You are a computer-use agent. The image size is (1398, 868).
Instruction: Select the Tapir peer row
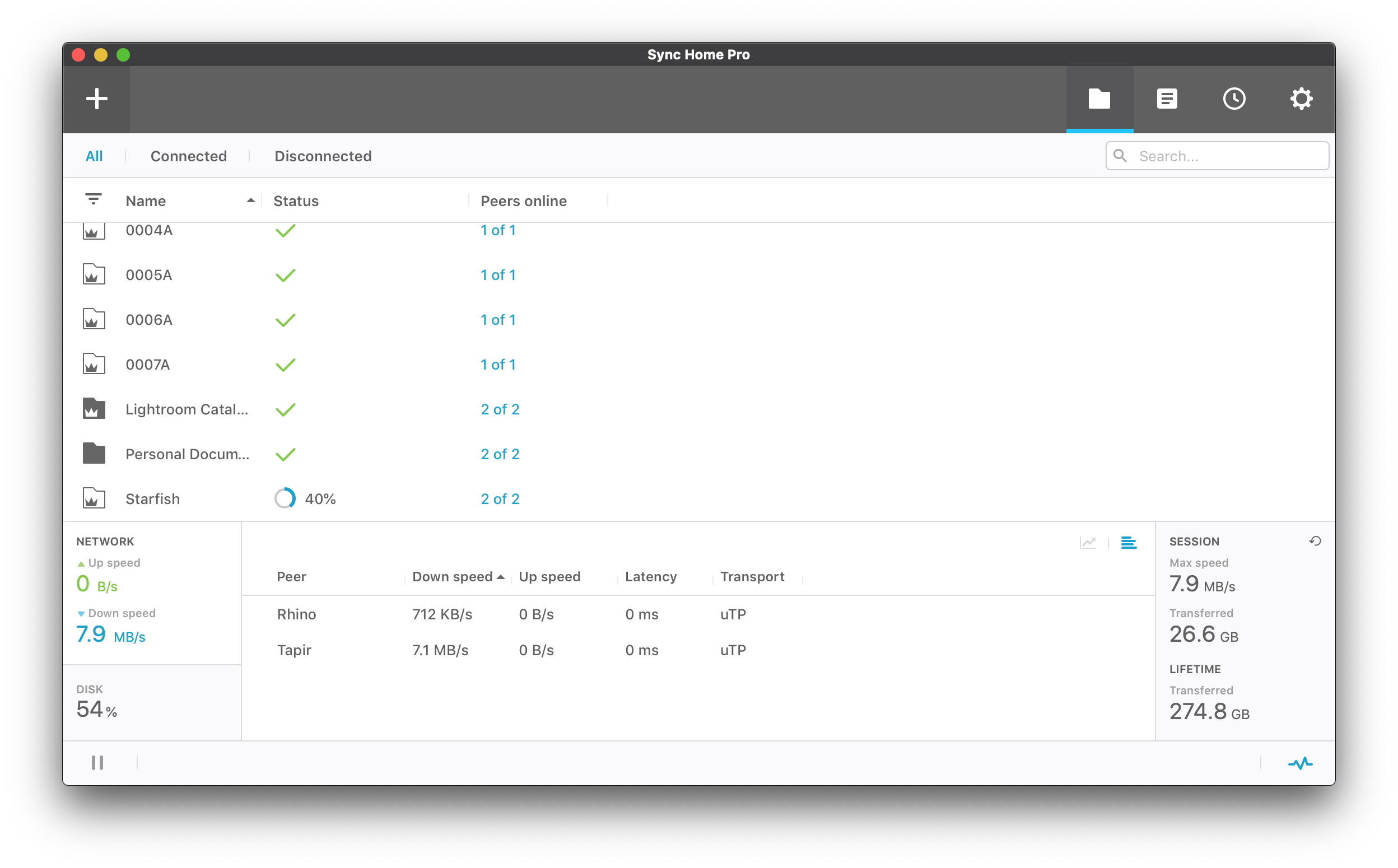click(x=698, y=650)
